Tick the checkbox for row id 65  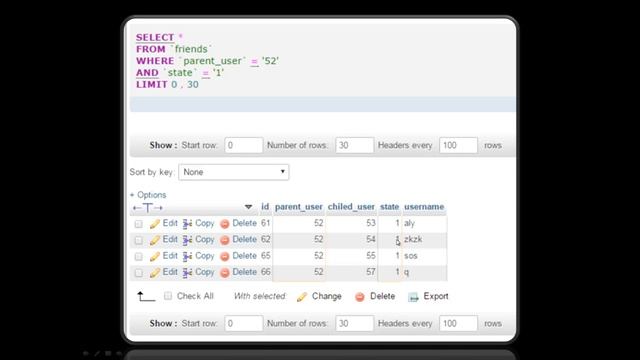click(x=139, y=256)
